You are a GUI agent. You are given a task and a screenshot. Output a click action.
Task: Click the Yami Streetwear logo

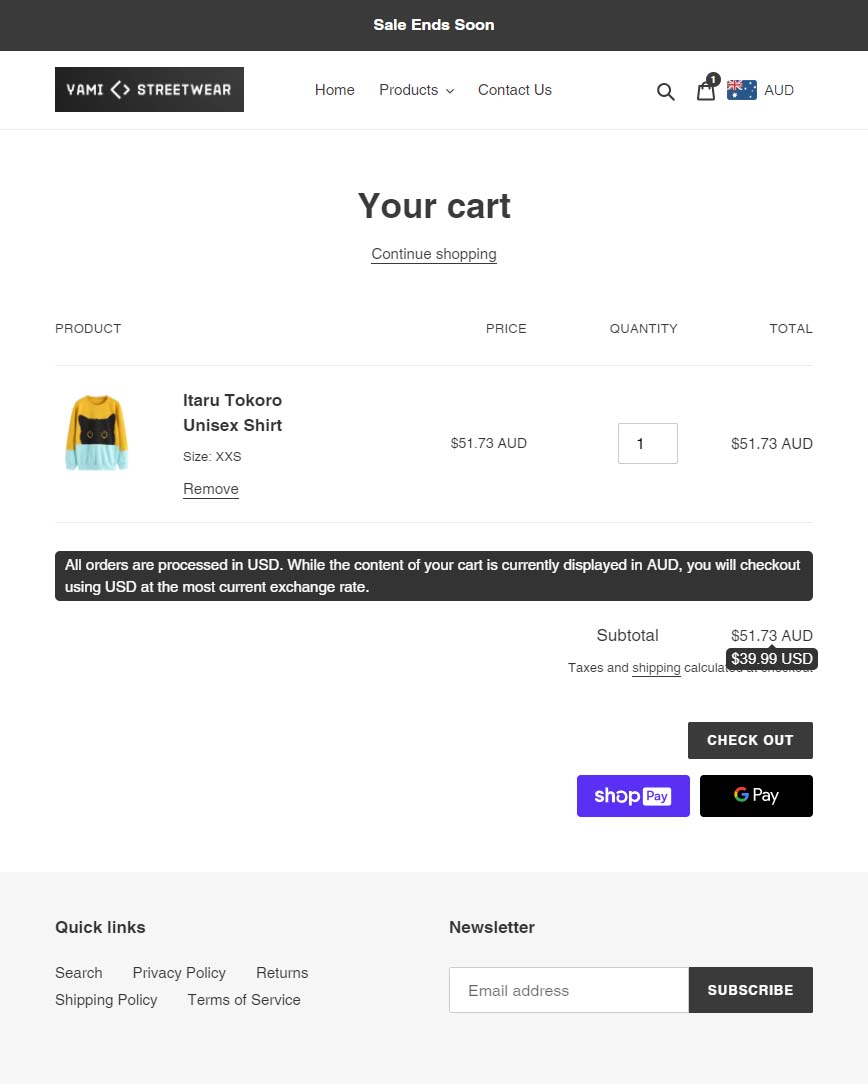coord(149,89)
